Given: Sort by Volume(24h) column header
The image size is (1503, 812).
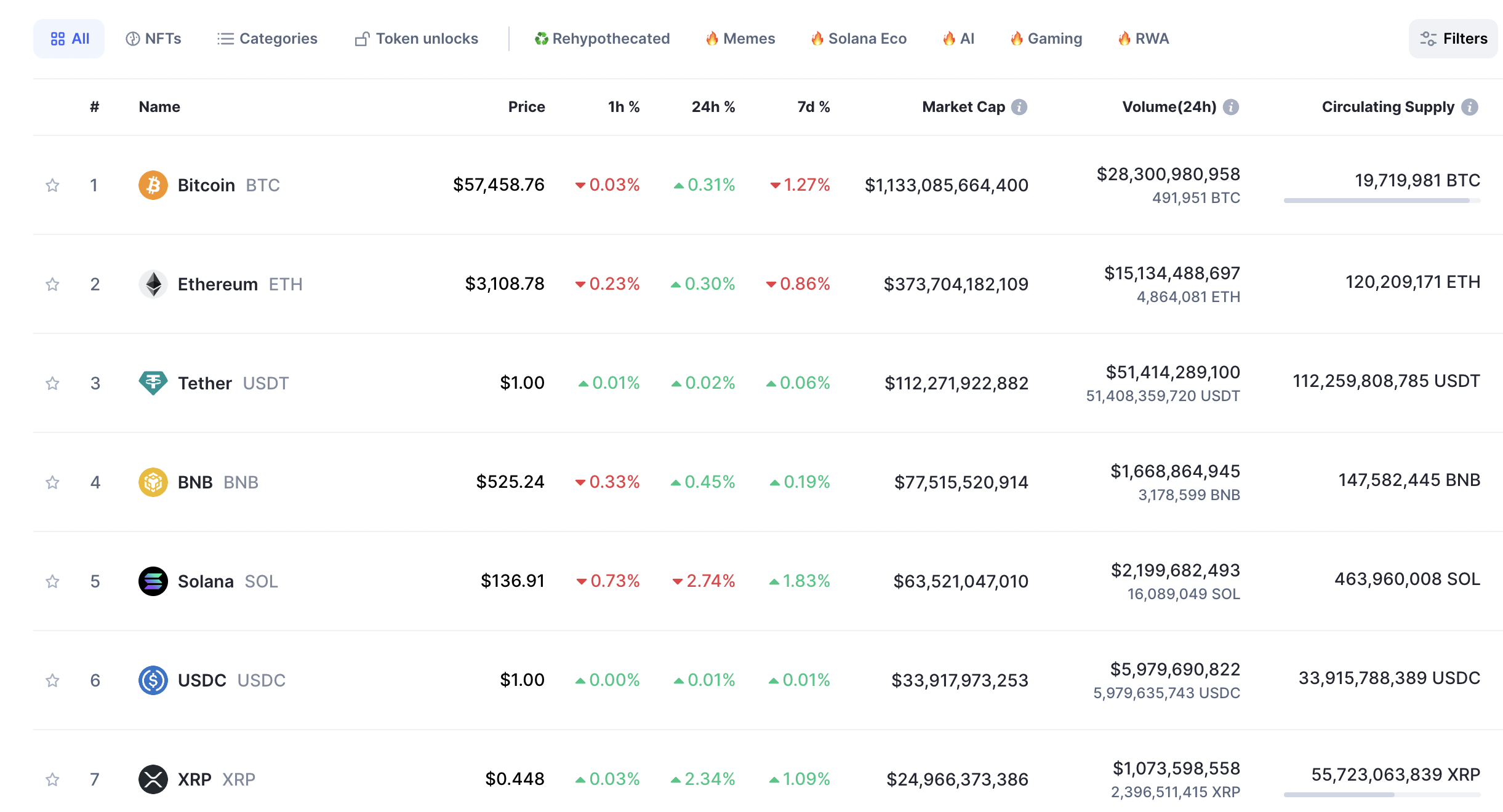Looking at the screenshot, I should pyautogui.click(x=1169, y=107).
